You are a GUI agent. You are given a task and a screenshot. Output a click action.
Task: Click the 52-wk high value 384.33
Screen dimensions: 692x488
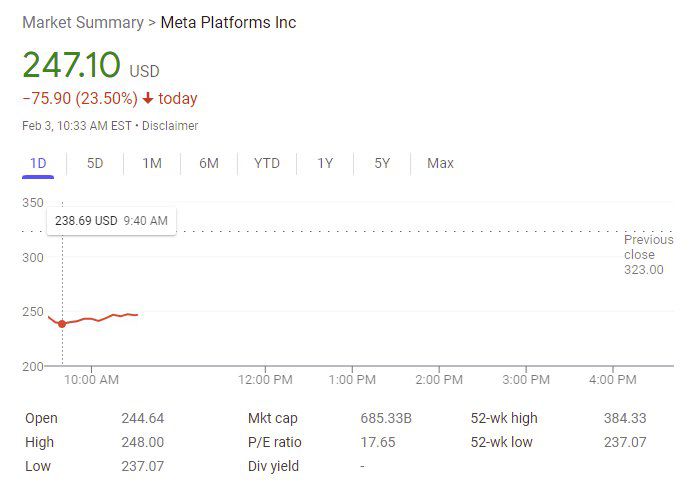tap(625, 418)
